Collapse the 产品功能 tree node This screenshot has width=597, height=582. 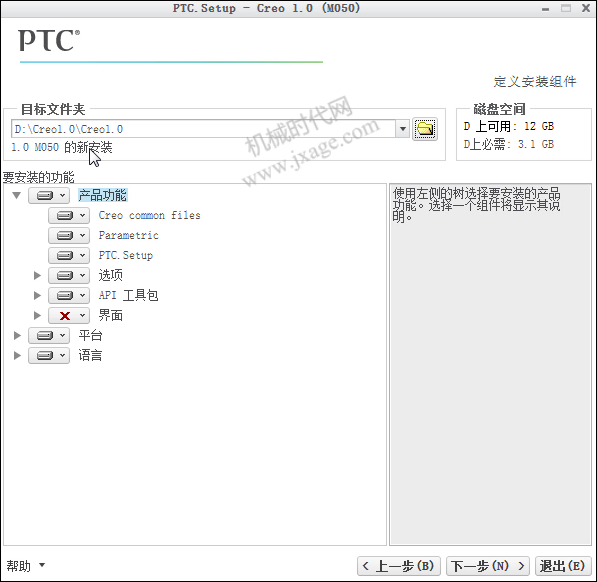coord(16,196)
